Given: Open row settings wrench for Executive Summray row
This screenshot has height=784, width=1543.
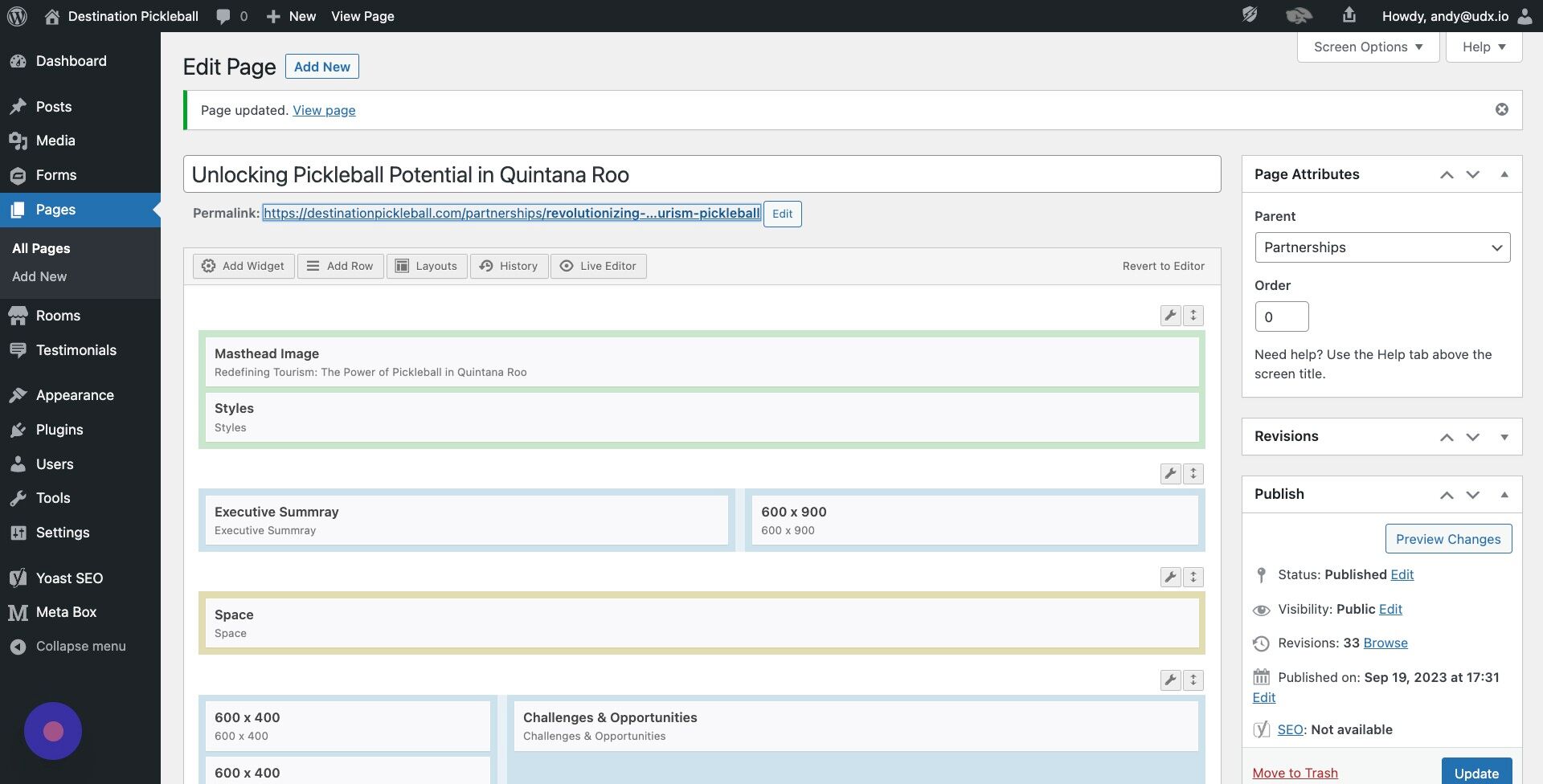Looking at the screenshot, I should 1171,474.
